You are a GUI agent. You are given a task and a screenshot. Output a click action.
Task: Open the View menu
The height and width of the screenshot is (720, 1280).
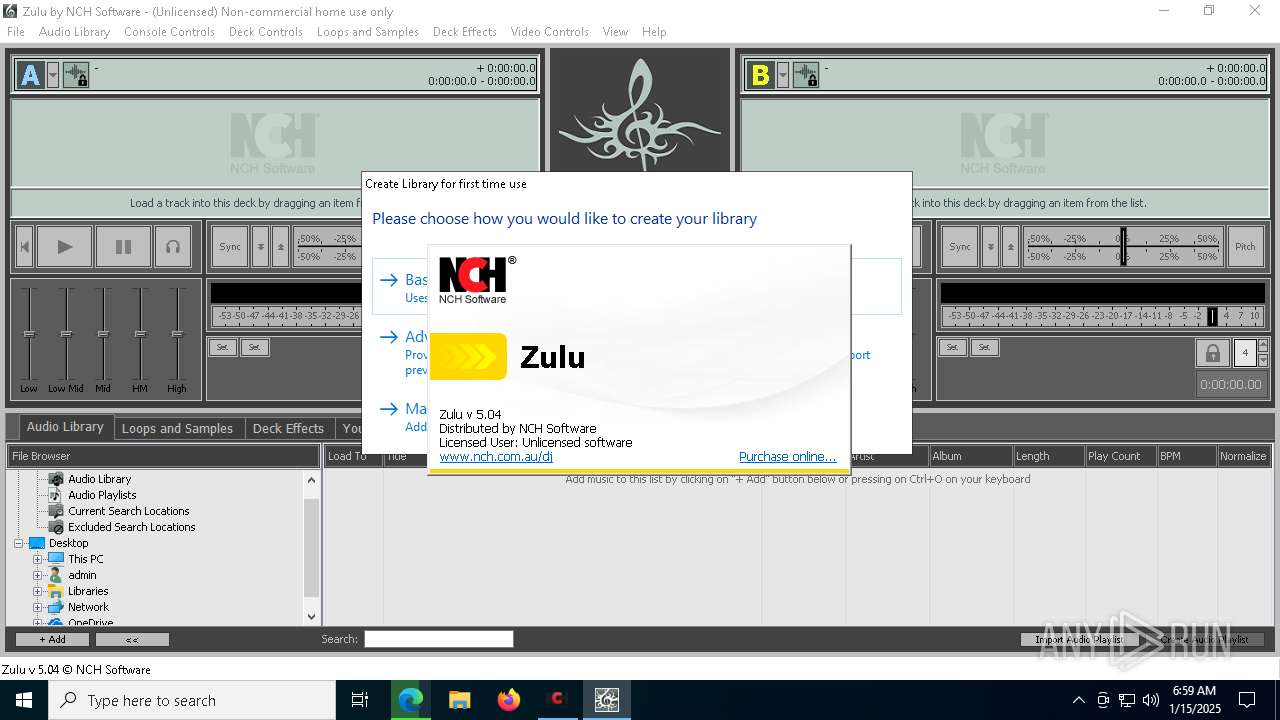615,32
